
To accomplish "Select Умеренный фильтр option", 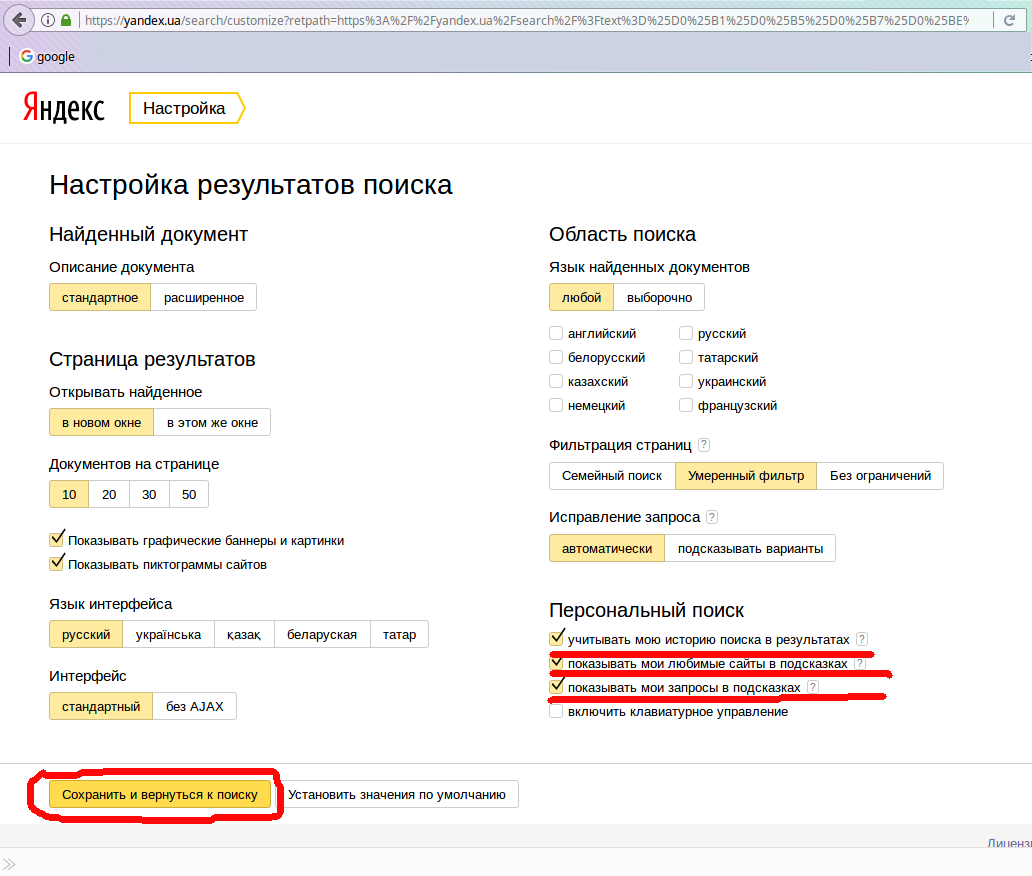I will click(746, 476).
